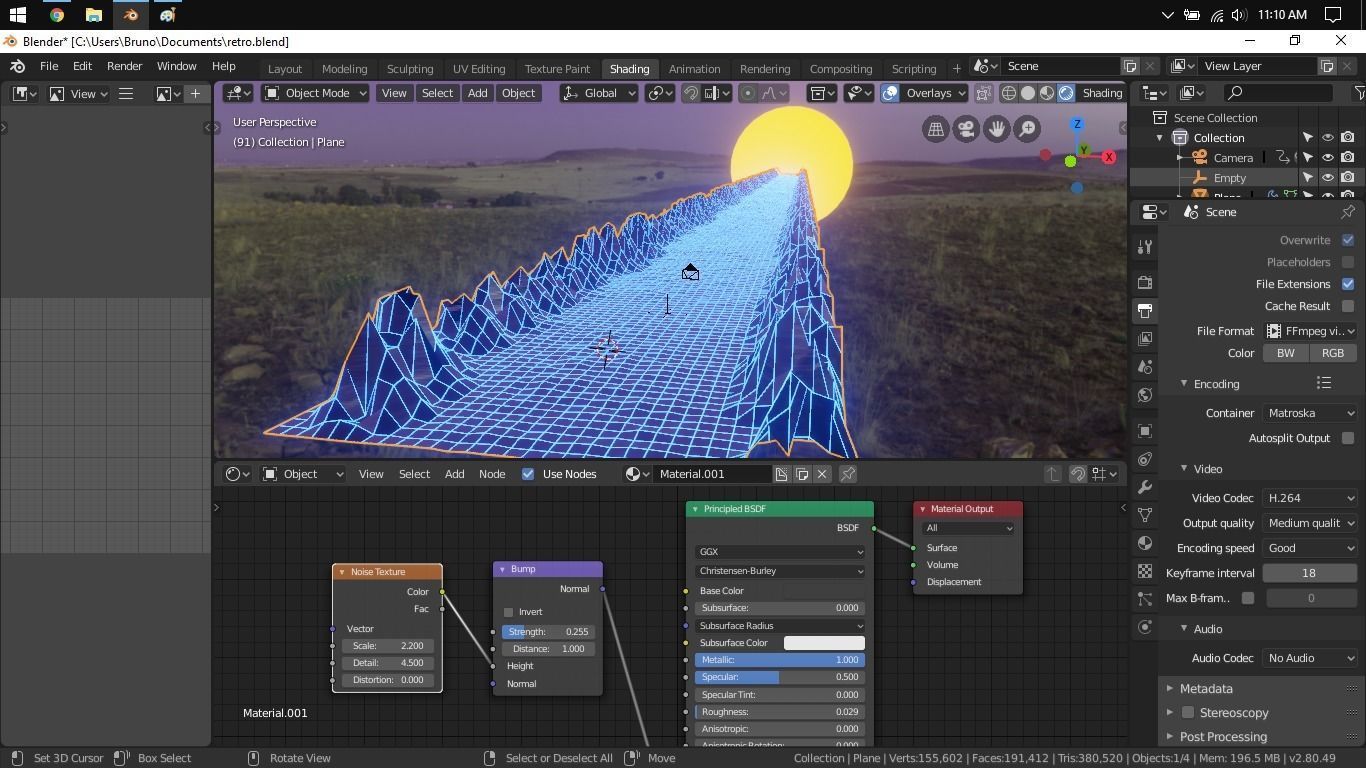Open the File Format dropdown

pyautogui.click(x=1310, y=331)
